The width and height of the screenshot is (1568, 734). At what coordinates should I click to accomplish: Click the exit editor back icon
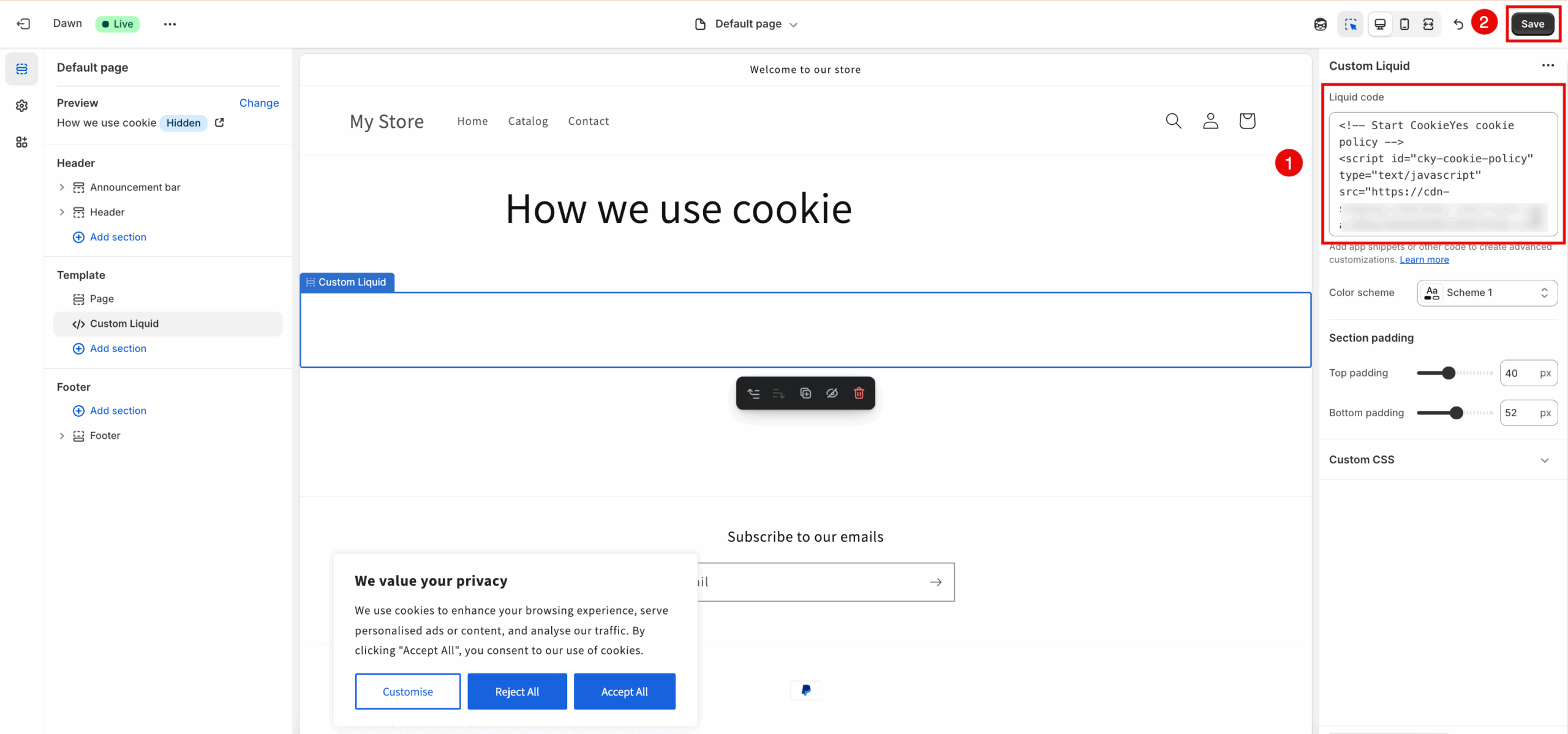[23, 24]
